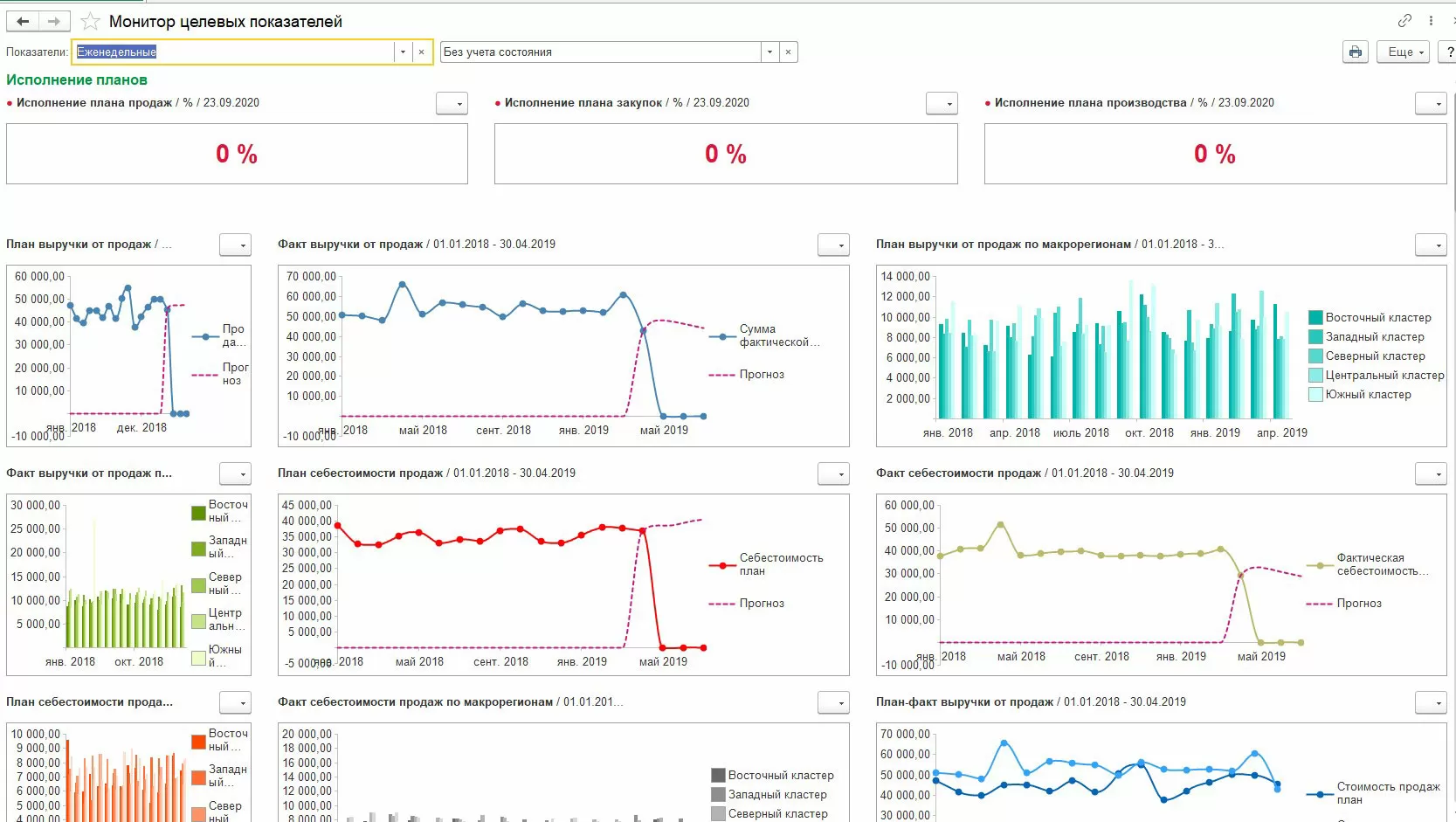Image resolution: width=1456 pixels, height=822 pixels.
Task: Print the monitor with printer icon
Action: (1355, 52)
